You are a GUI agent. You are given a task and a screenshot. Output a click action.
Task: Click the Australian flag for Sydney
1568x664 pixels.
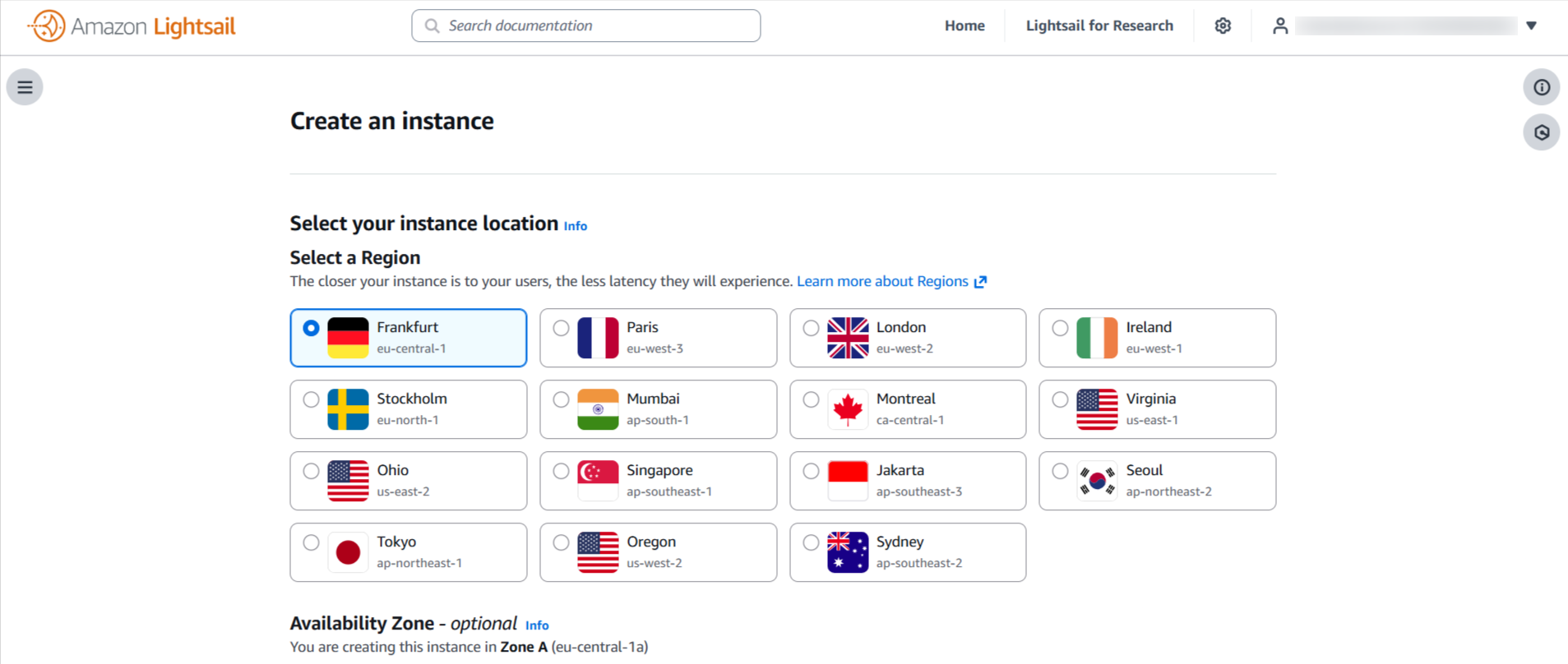(x=848, y=552)
